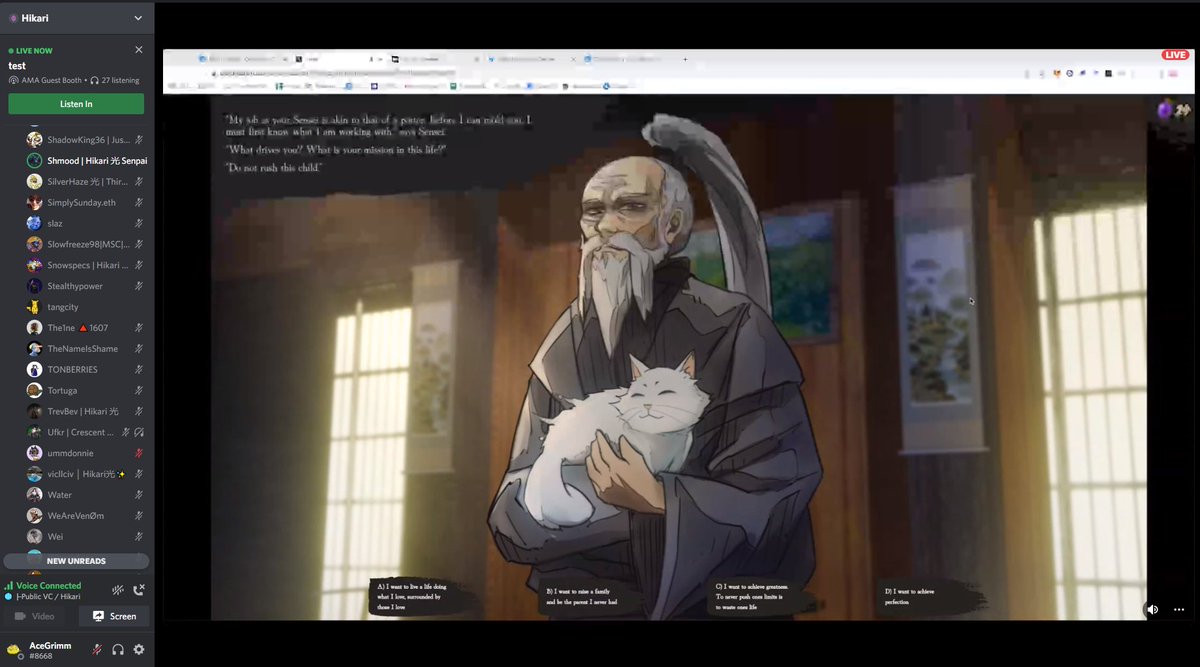
Task: Click Ufkr's muted microphone icon
Action: click(126, 432)
